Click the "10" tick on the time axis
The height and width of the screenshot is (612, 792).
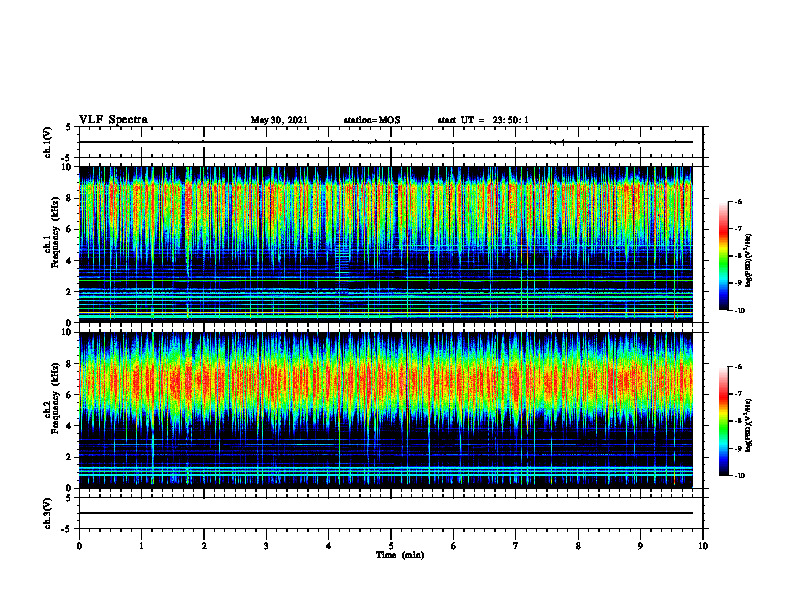703,546
